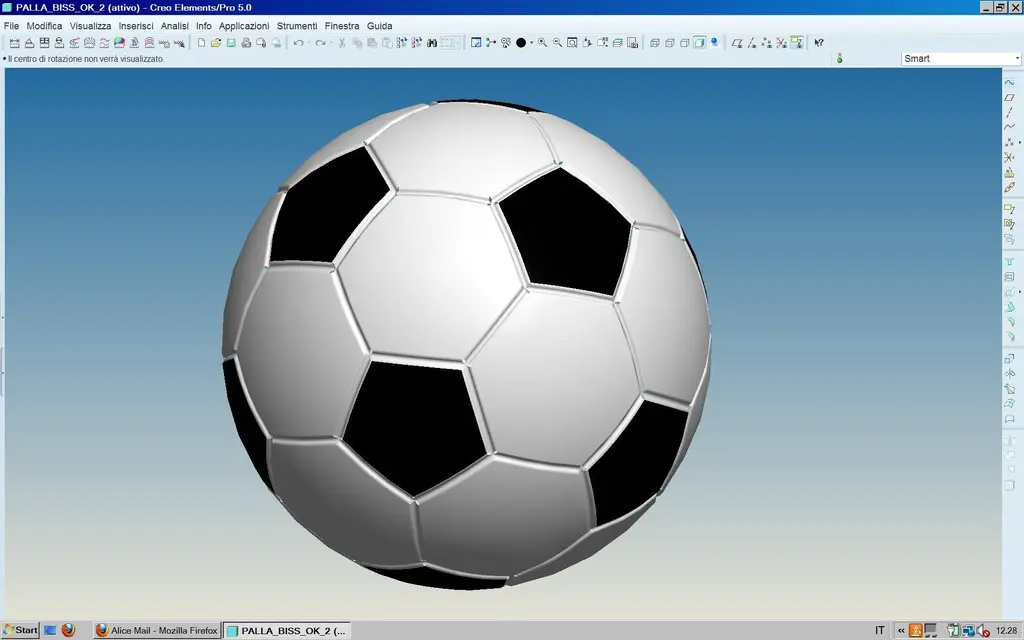Image resolution: width=1024 pixels, height=640 pixels.
Task: Switch display to No Hidden
Action: [x=684, y=43]
